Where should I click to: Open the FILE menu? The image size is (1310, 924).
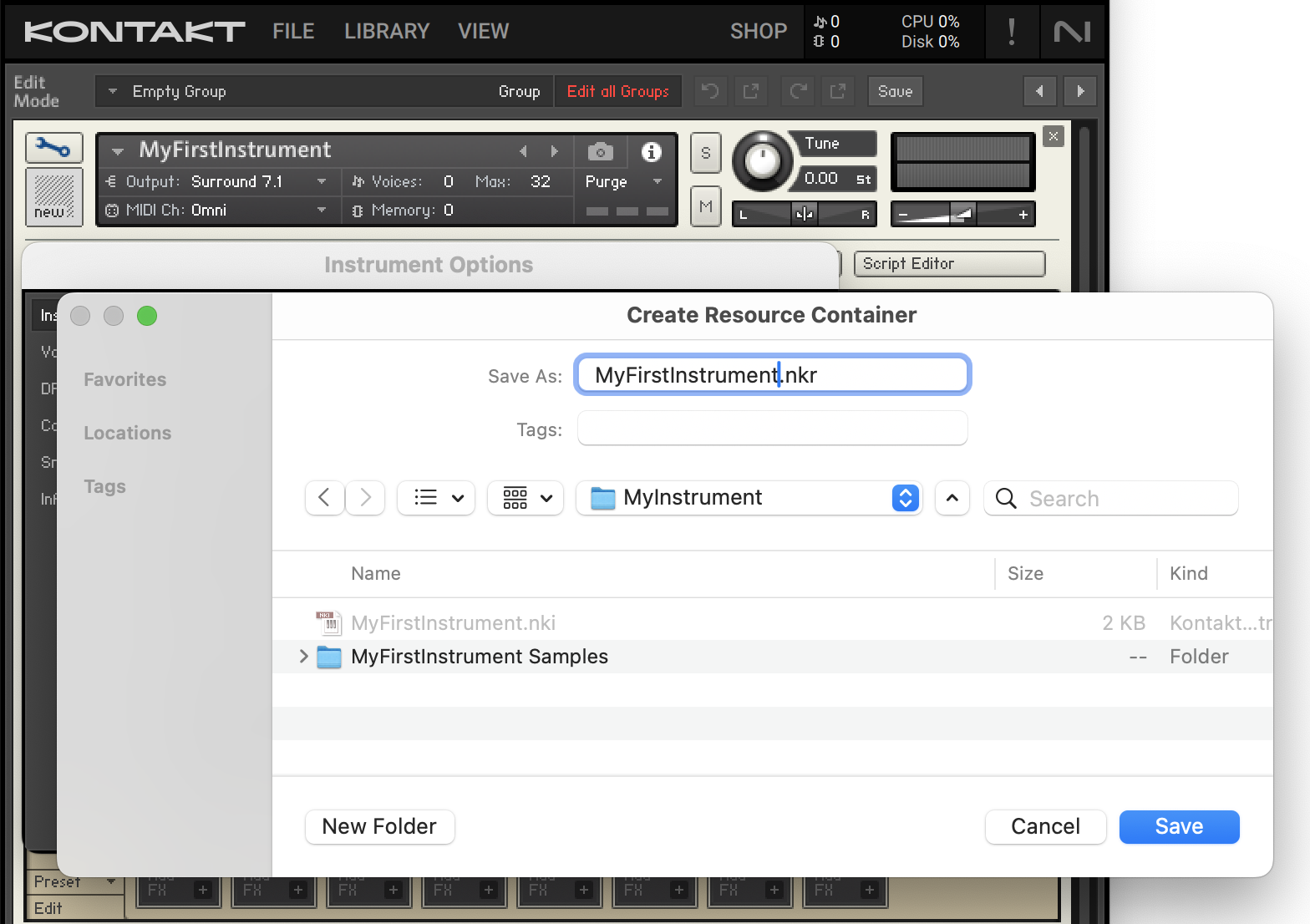point(293,32)
